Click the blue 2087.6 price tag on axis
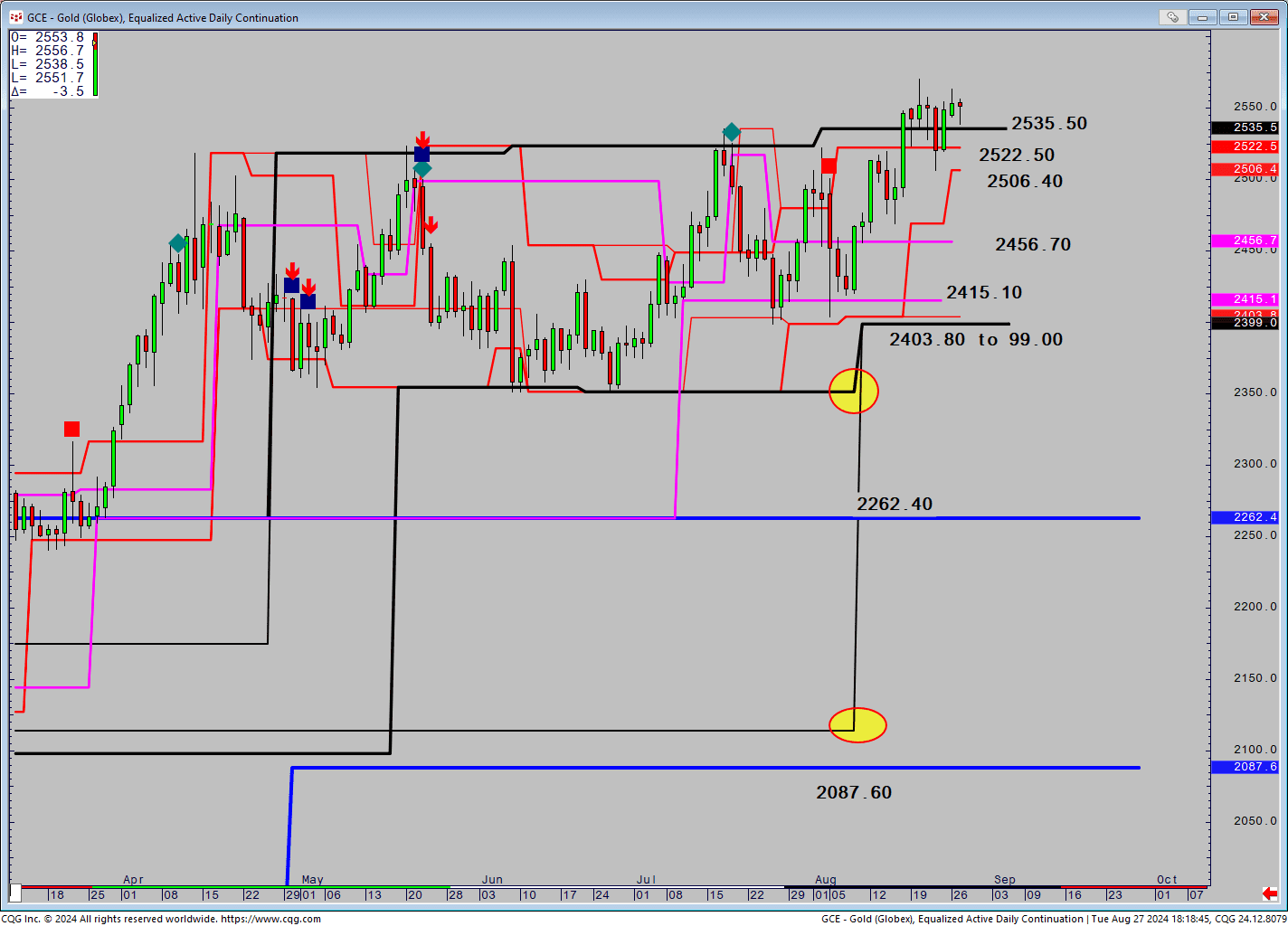This screenshot has width=1288, height=926. point(1245,767)
